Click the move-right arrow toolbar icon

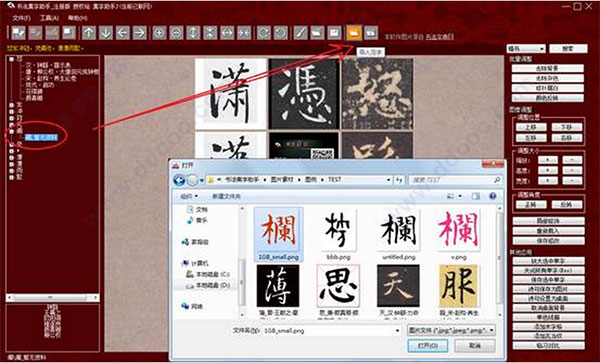tap(140, 33)
